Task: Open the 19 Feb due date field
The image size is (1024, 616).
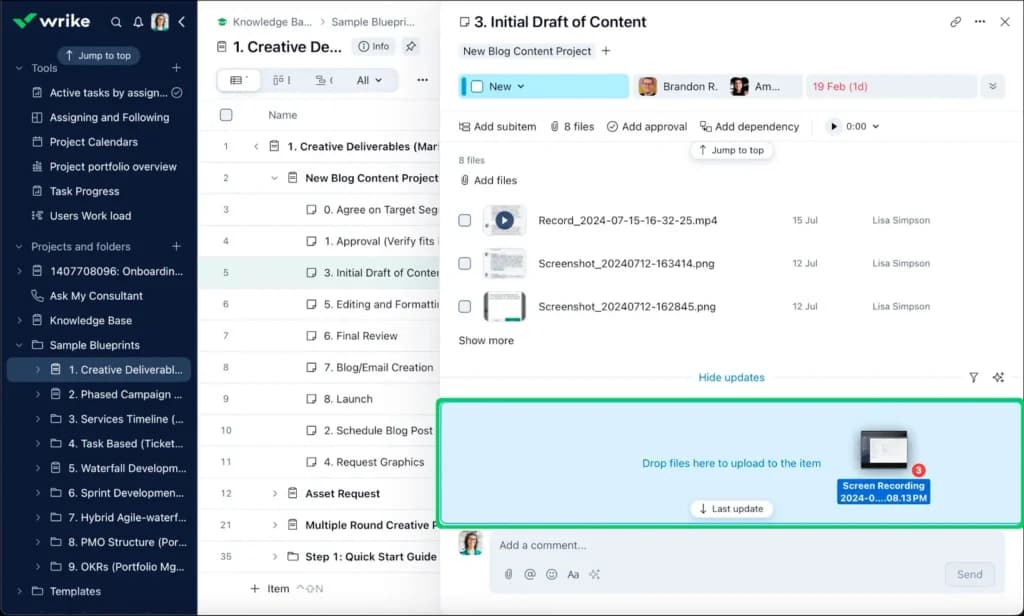Action: 891,86
